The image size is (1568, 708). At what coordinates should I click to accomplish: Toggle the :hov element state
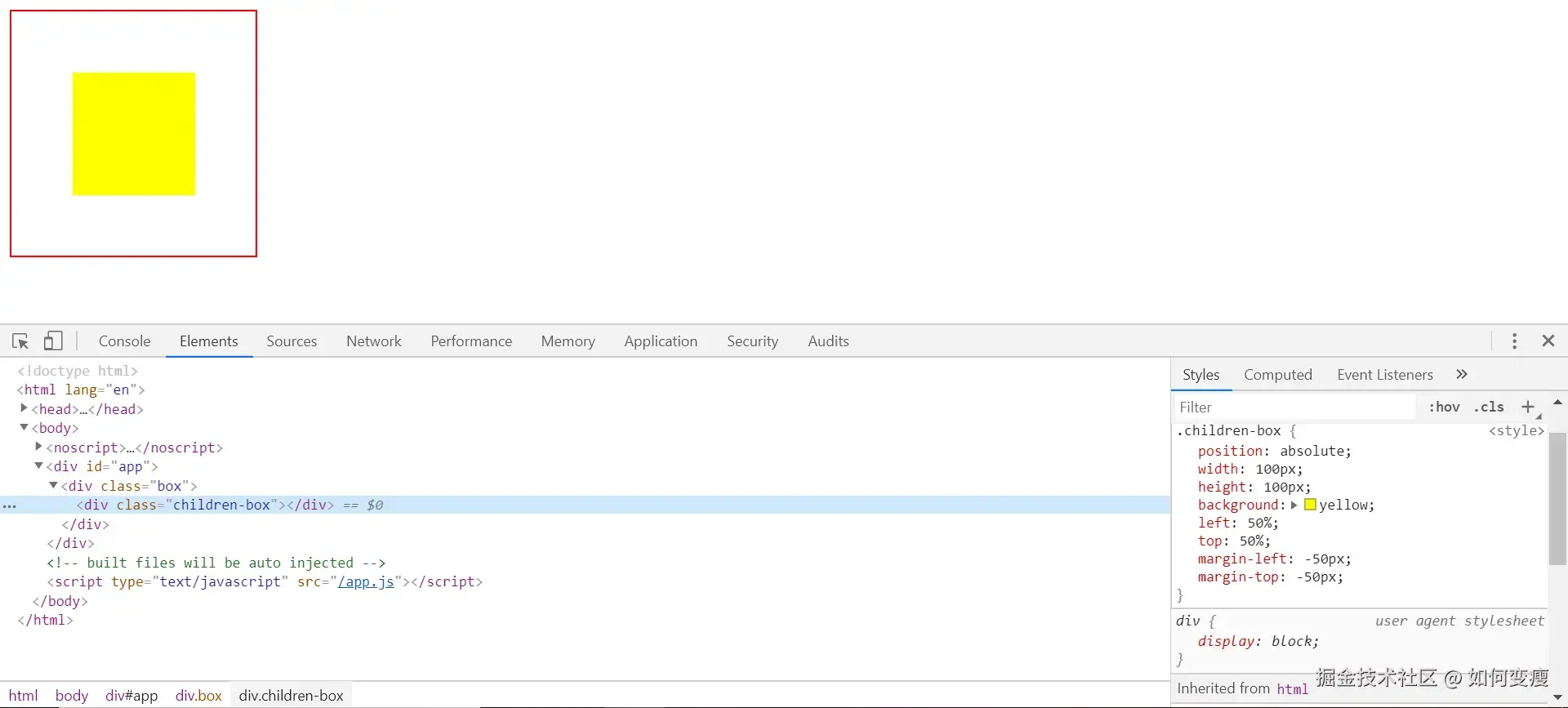(x=1444, y=407)
